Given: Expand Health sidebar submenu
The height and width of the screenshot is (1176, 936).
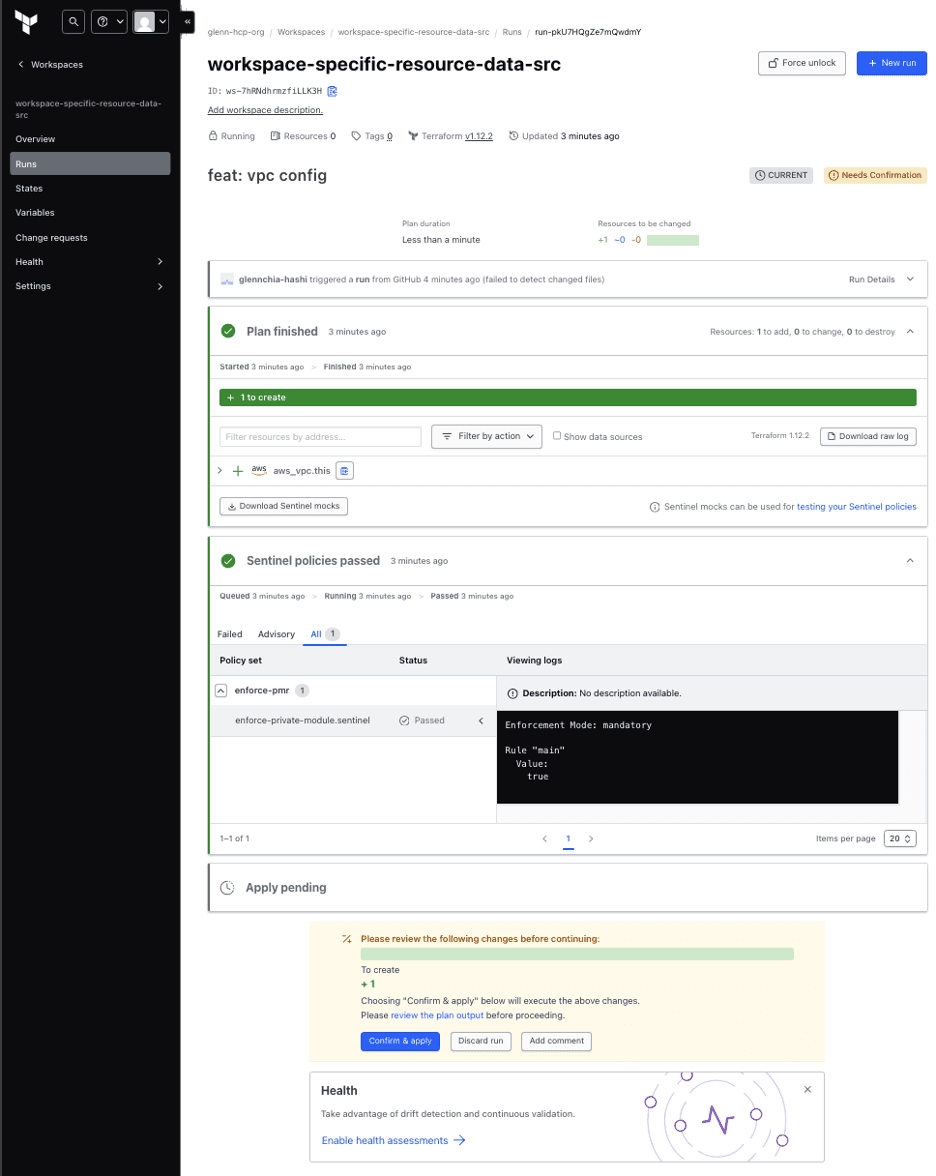Looking at the screenshot, I should point(160,262).
